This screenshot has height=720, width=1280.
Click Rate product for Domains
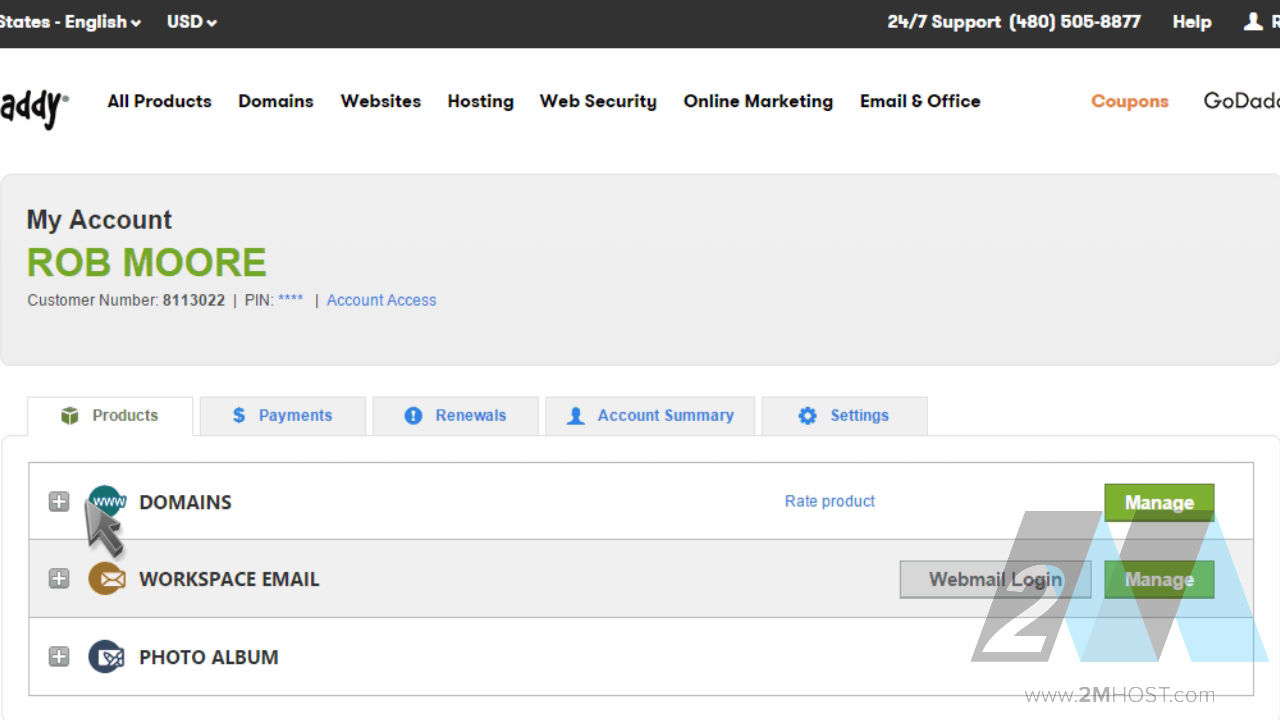[830, 501]
